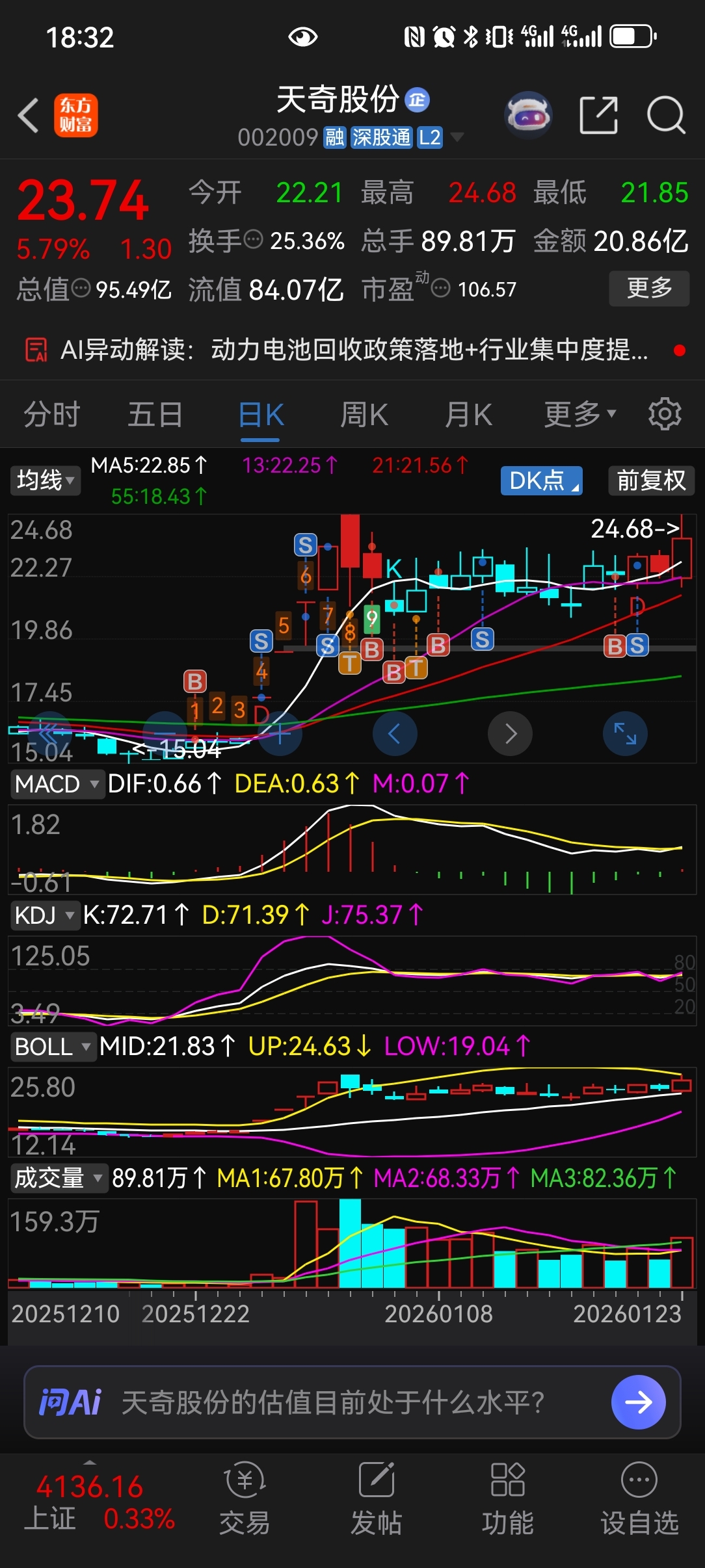705x1568 pixels.
Task: Tap the 24.68-> high price label
Action: click(x=635, y=529)
